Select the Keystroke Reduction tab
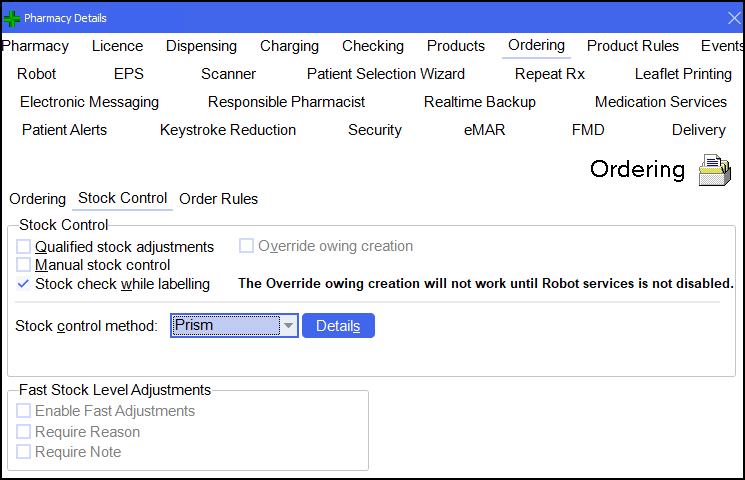Screen dimensions: 745x480 tap(228, 130)
